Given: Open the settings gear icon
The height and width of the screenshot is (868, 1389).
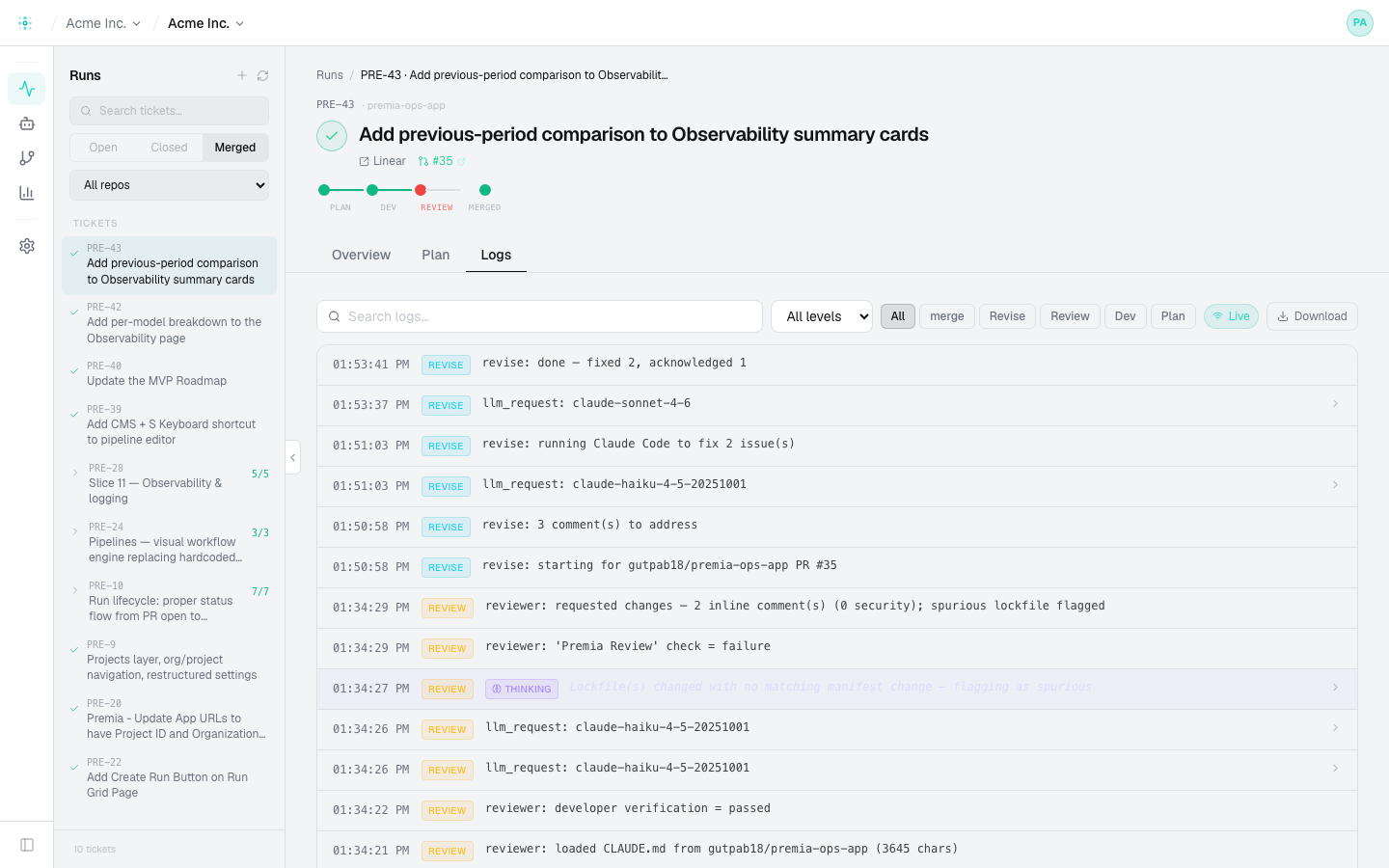Looking at the screenshot, I should [27, 246].
